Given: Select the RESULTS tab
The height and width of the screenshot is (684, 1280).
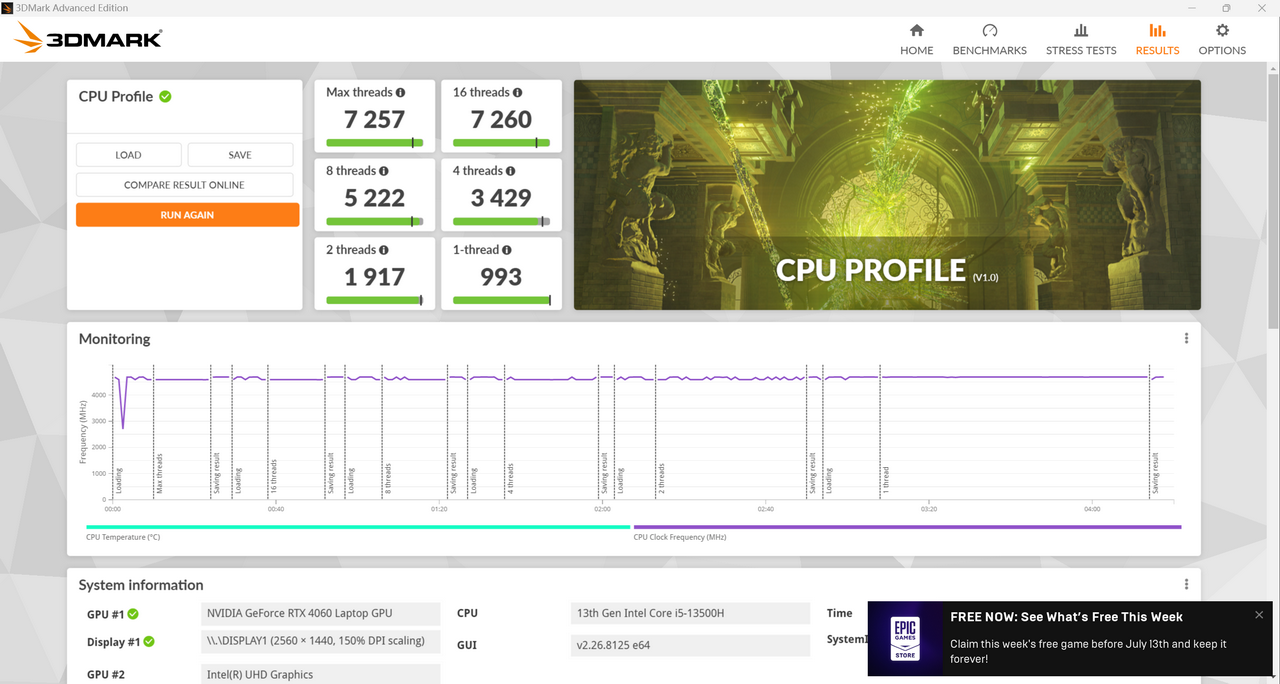Looking at the screenshot, I should [x=1157, y=39].
